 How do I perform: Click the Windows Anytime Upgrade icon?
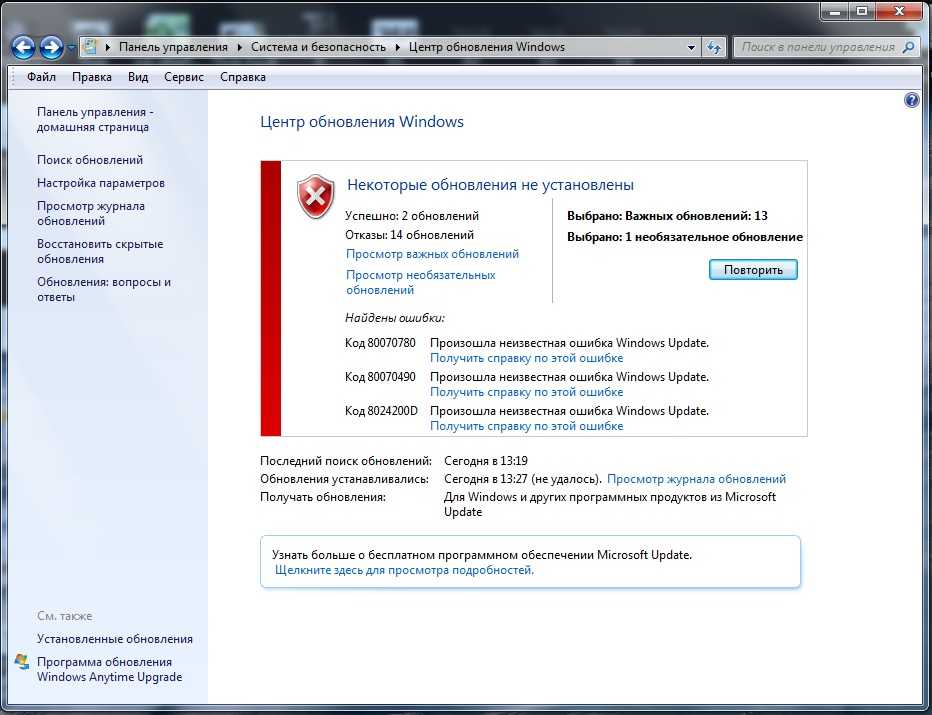22,662
